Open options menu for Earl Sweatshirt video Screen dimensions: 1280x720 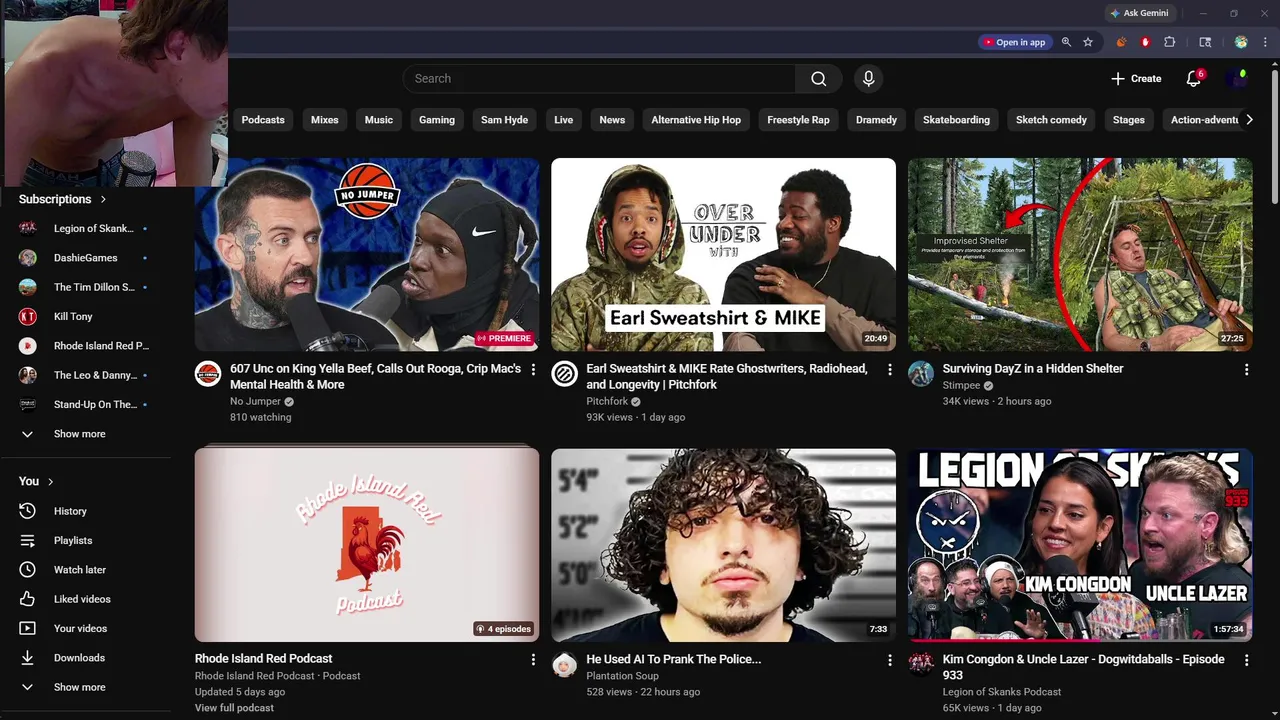[x=890, y=369]
